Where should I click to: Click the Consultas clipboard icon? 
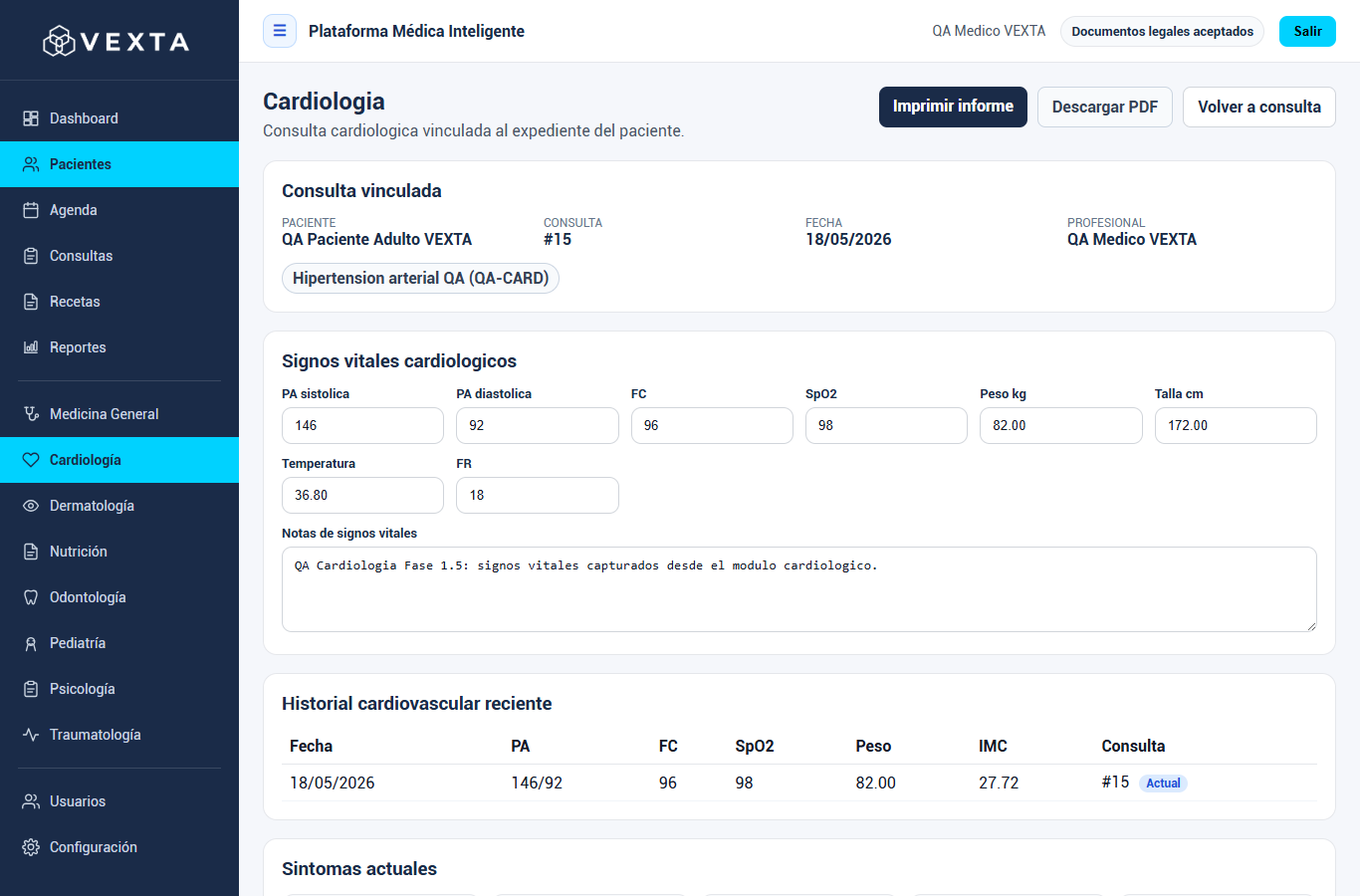(x=31, y=256)
